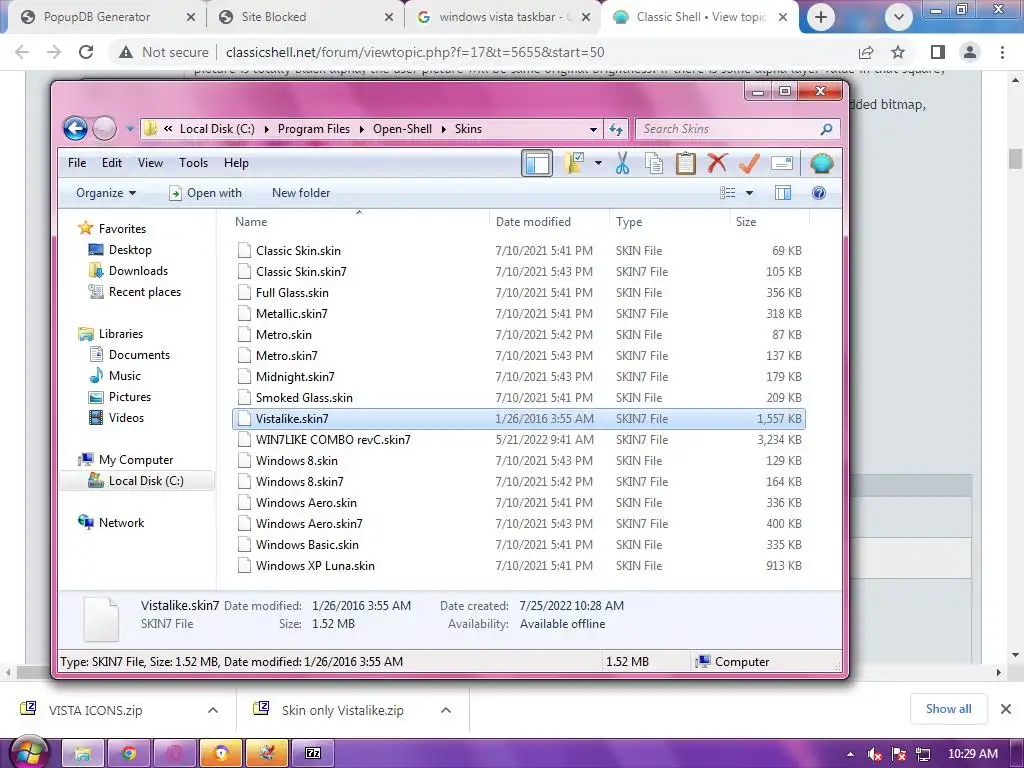Open the Tools menu
Viewport: 1024px width, 768px height.
point(193,163)
